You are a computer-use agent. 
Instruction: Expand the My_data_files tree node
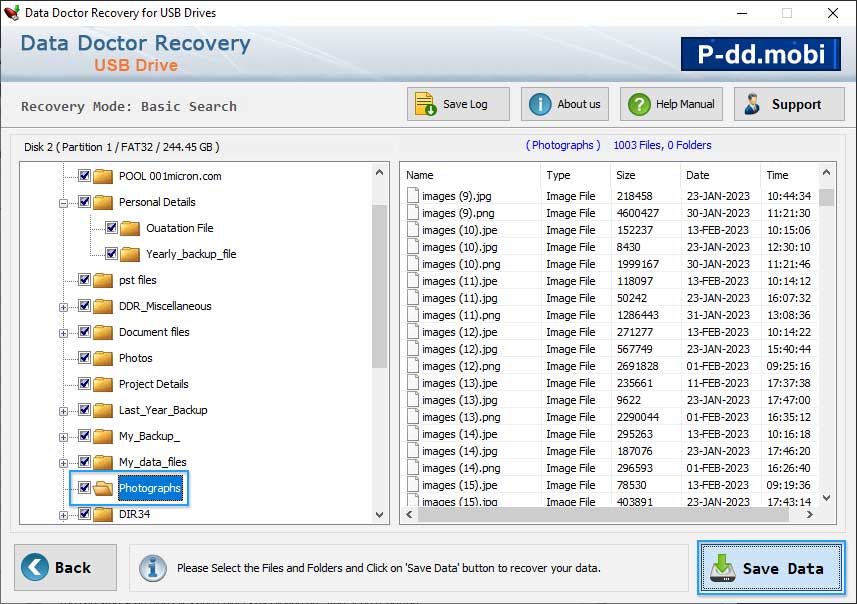pyautogui.click(x=63, y=463)
